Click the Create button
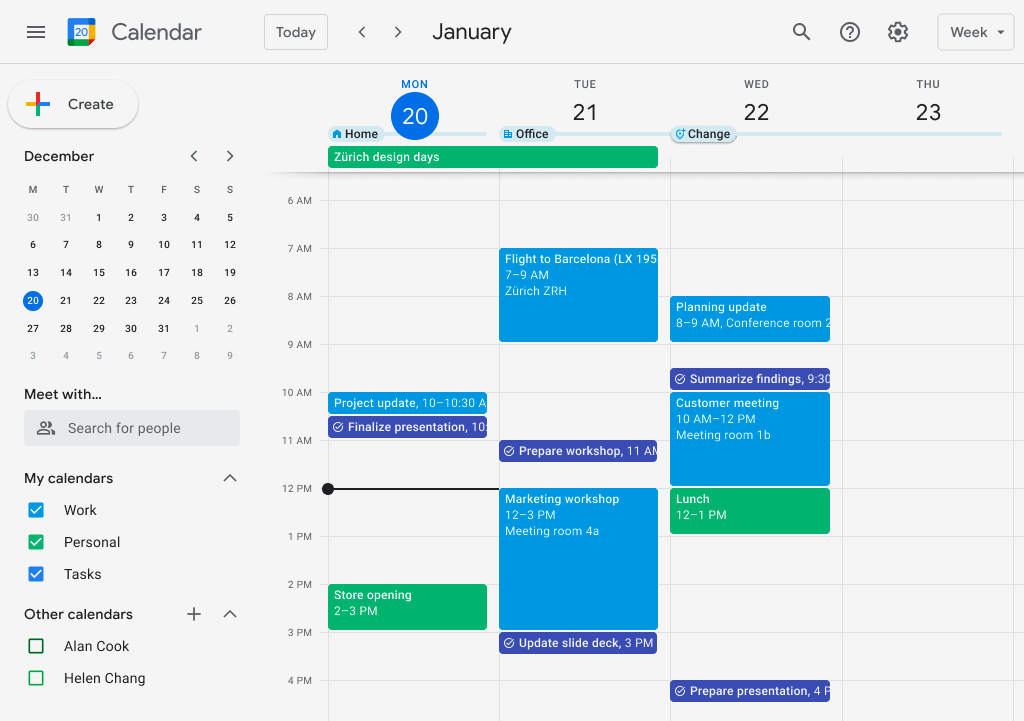The image size is (1024, 721). (73, 104)
